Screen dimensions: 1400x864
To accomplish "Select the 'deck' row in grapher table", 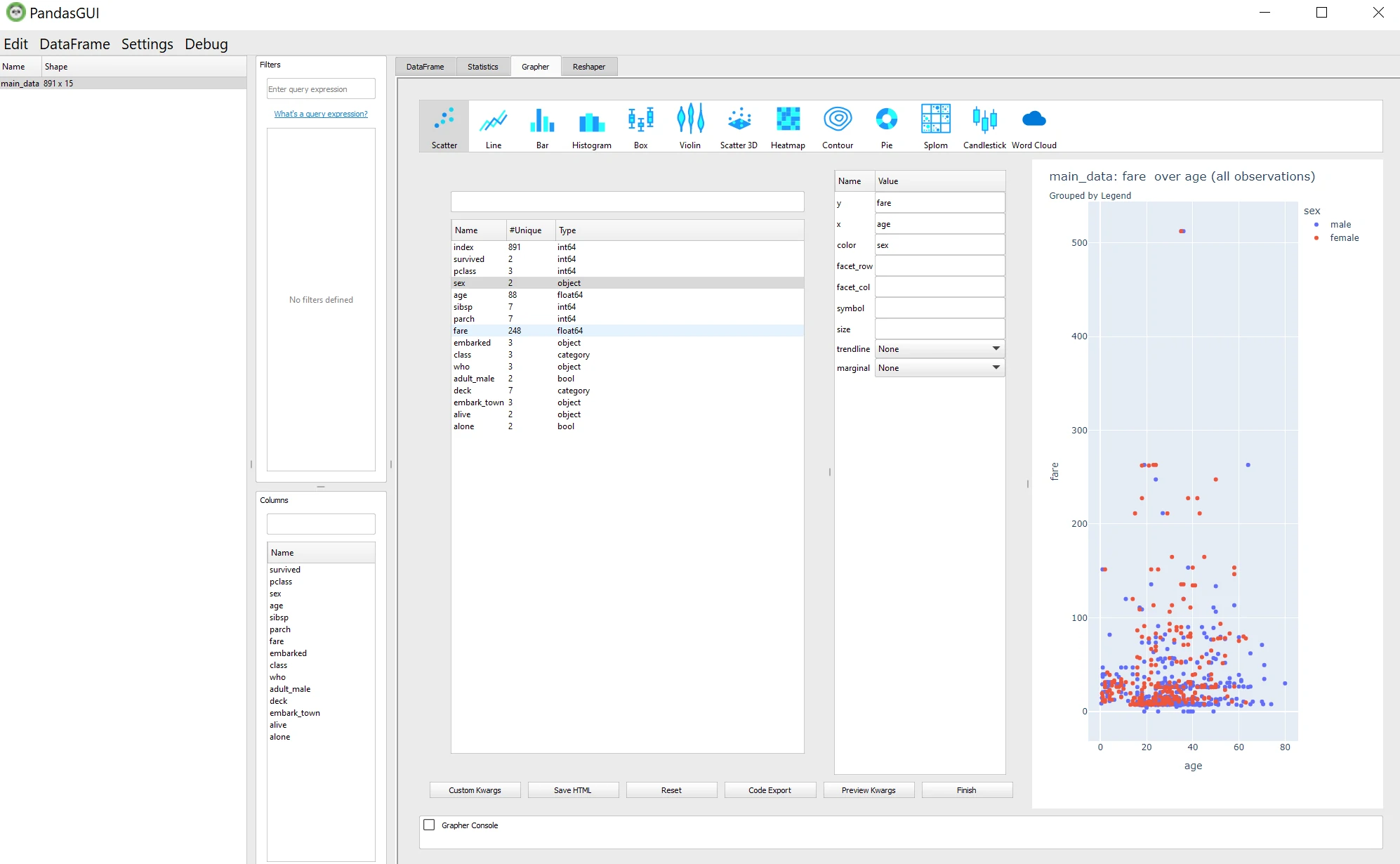I will pyautogui.click(x=627, y=391).
